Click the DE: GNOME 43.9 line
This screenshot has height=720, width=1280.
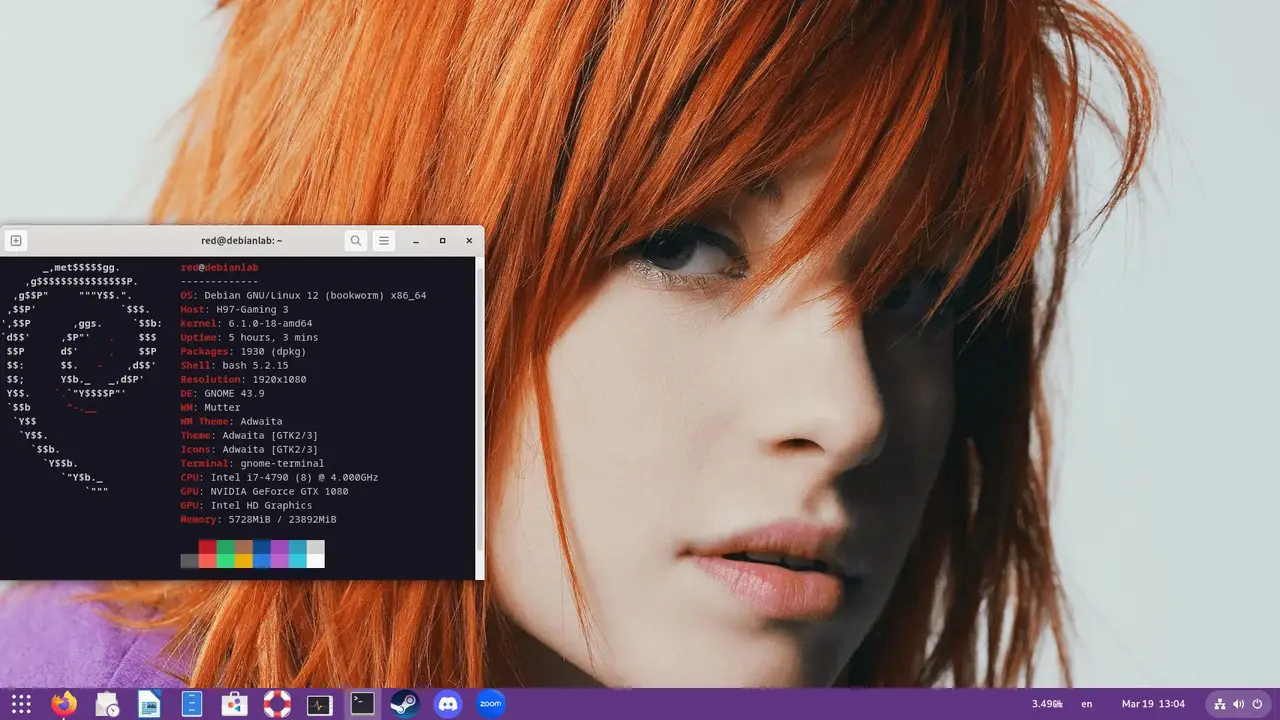pyautogui.click(x=222, y=394)
